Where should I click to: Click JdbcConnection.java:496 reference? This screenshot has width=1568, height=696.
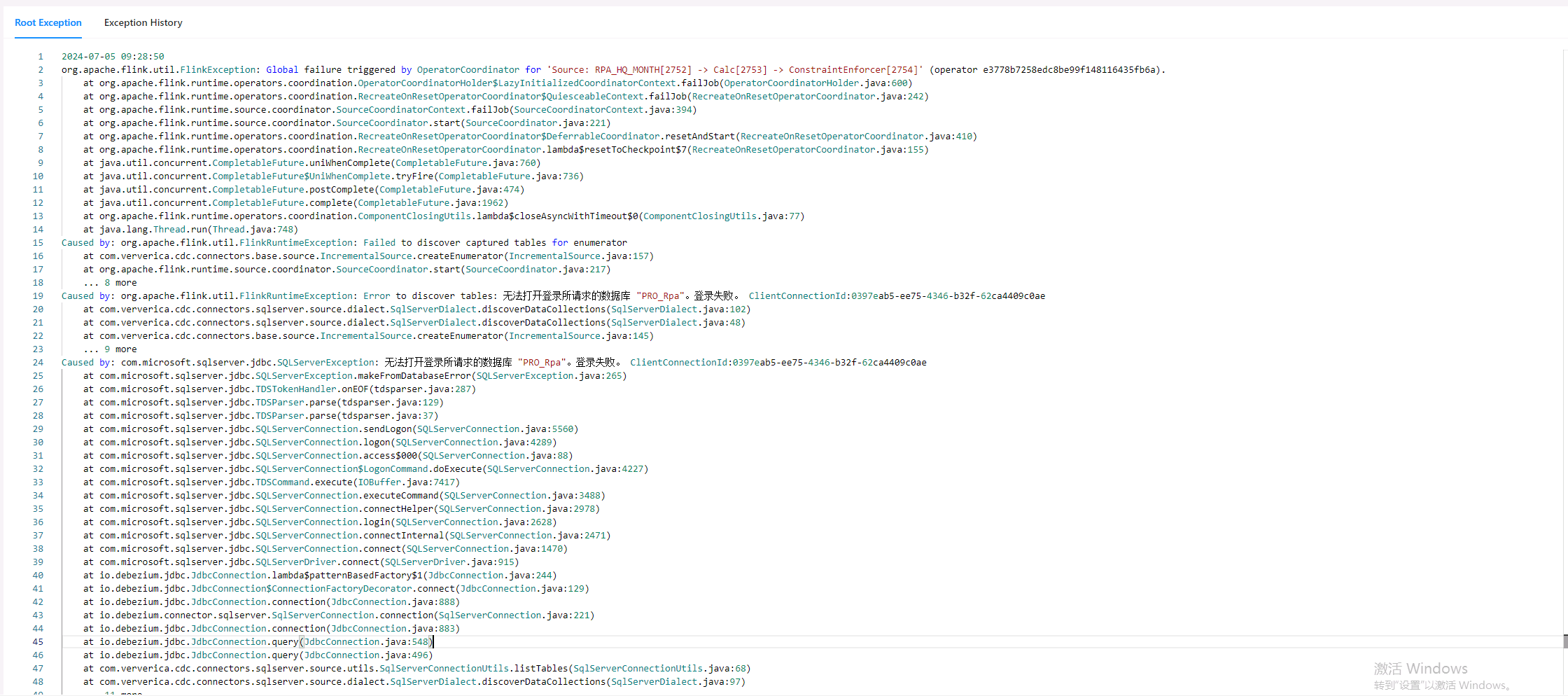(x=366, y=655)
